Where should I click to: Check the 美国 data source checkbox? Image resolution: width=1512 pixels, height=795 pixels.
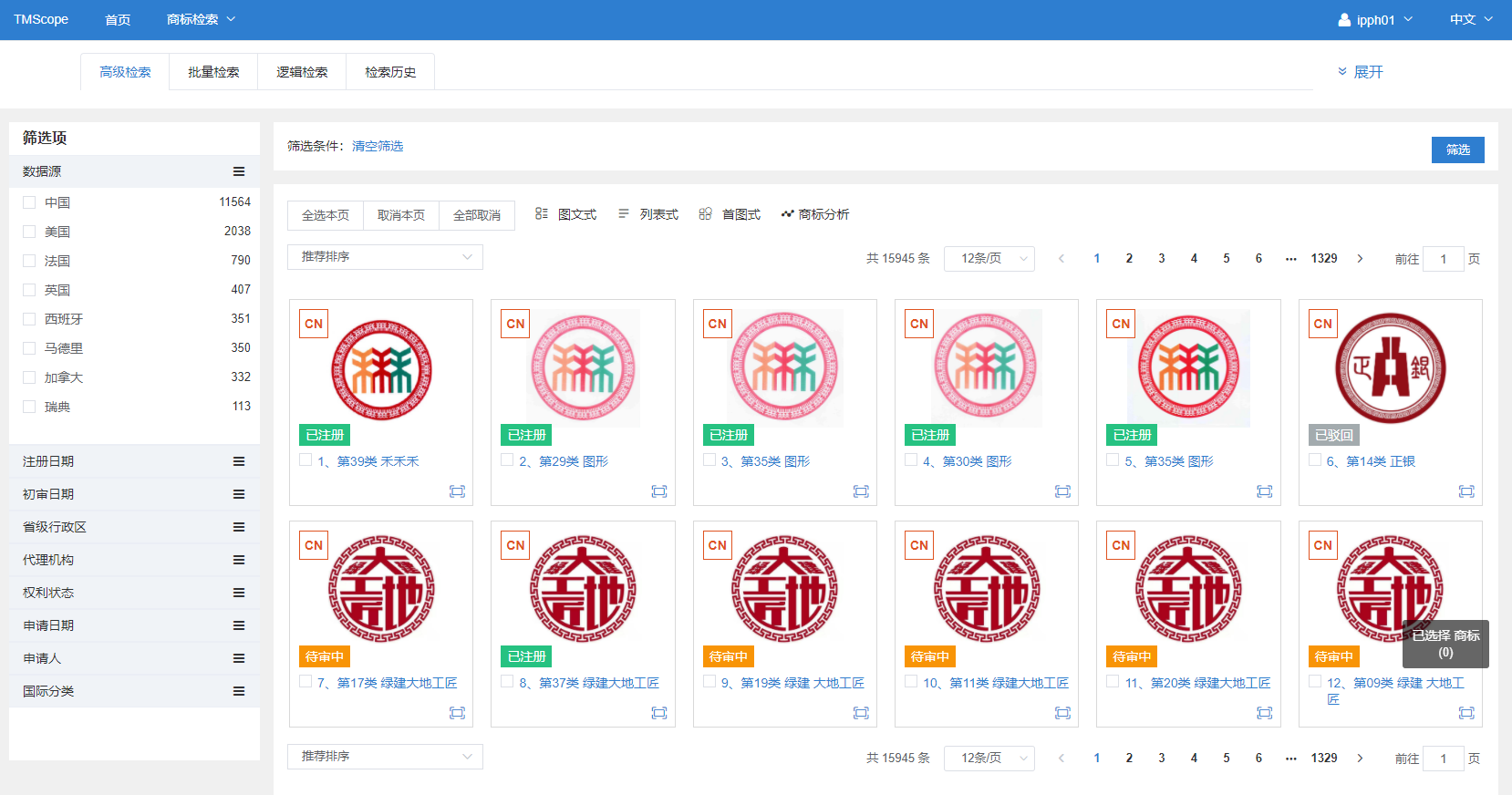click(29, 232)
